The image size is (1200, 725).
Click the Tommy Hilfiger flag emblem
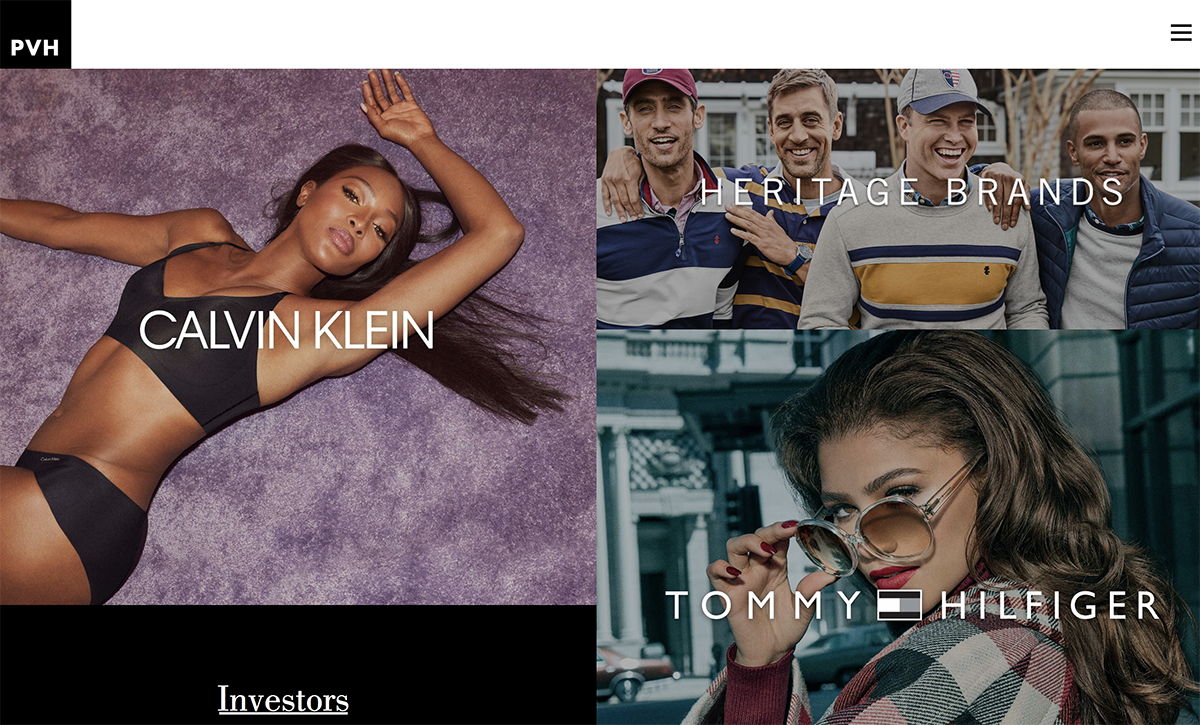tap(899, 605)
